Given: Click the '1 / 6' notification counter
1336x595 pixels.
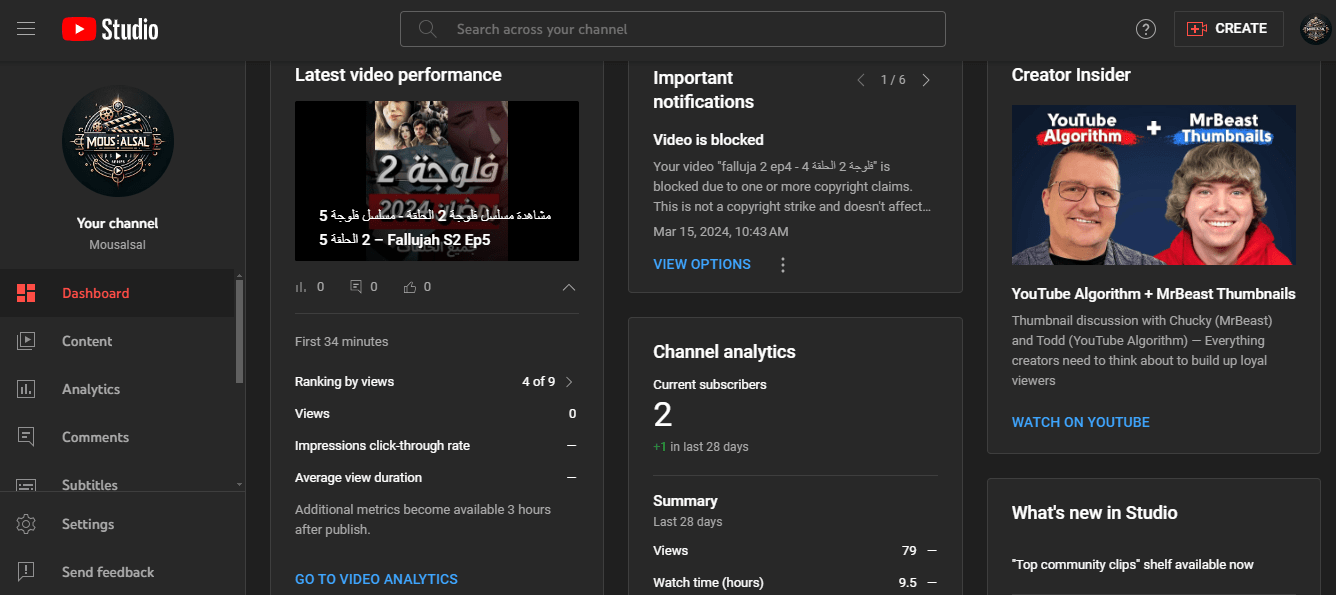Looking at the screenshot, I should pyautogui.click(x=893, y=80).
